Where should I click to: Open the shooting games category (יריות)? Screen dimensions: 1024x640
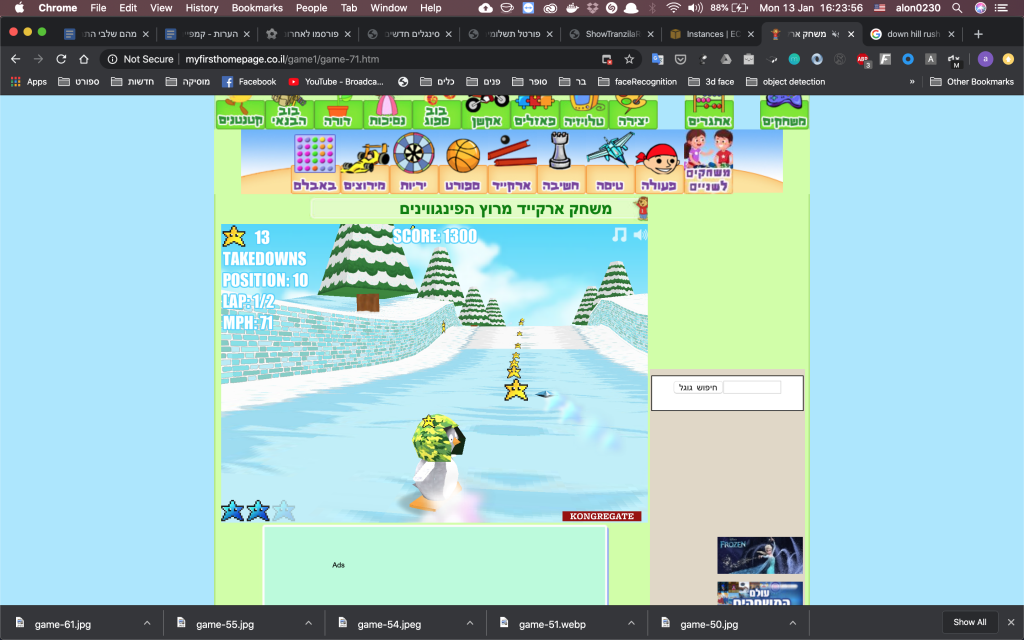click(x=413, y=163)
